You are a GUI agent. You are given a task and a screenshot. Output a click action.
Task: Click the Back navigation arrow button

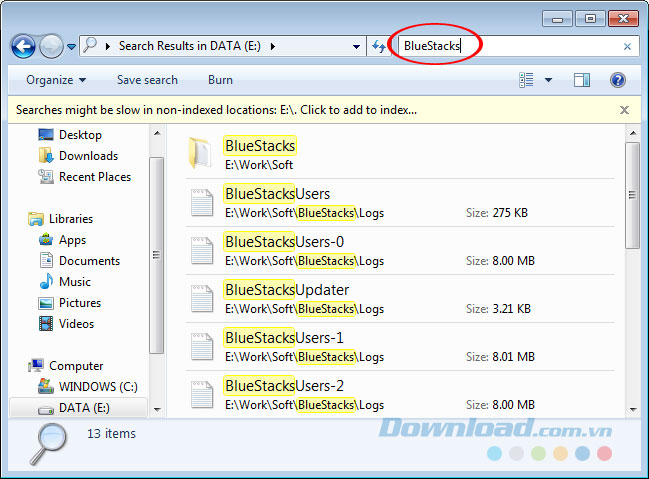point(23,46)
